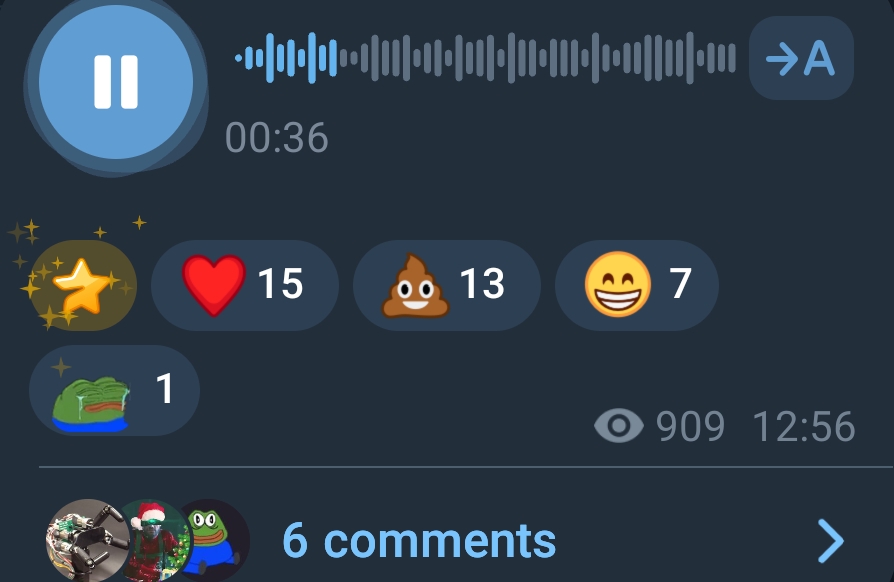The width and height of the screenshot is (894, 582).
Task: Open the Santa hat commenter avatar
Action: tap(156, 540)
